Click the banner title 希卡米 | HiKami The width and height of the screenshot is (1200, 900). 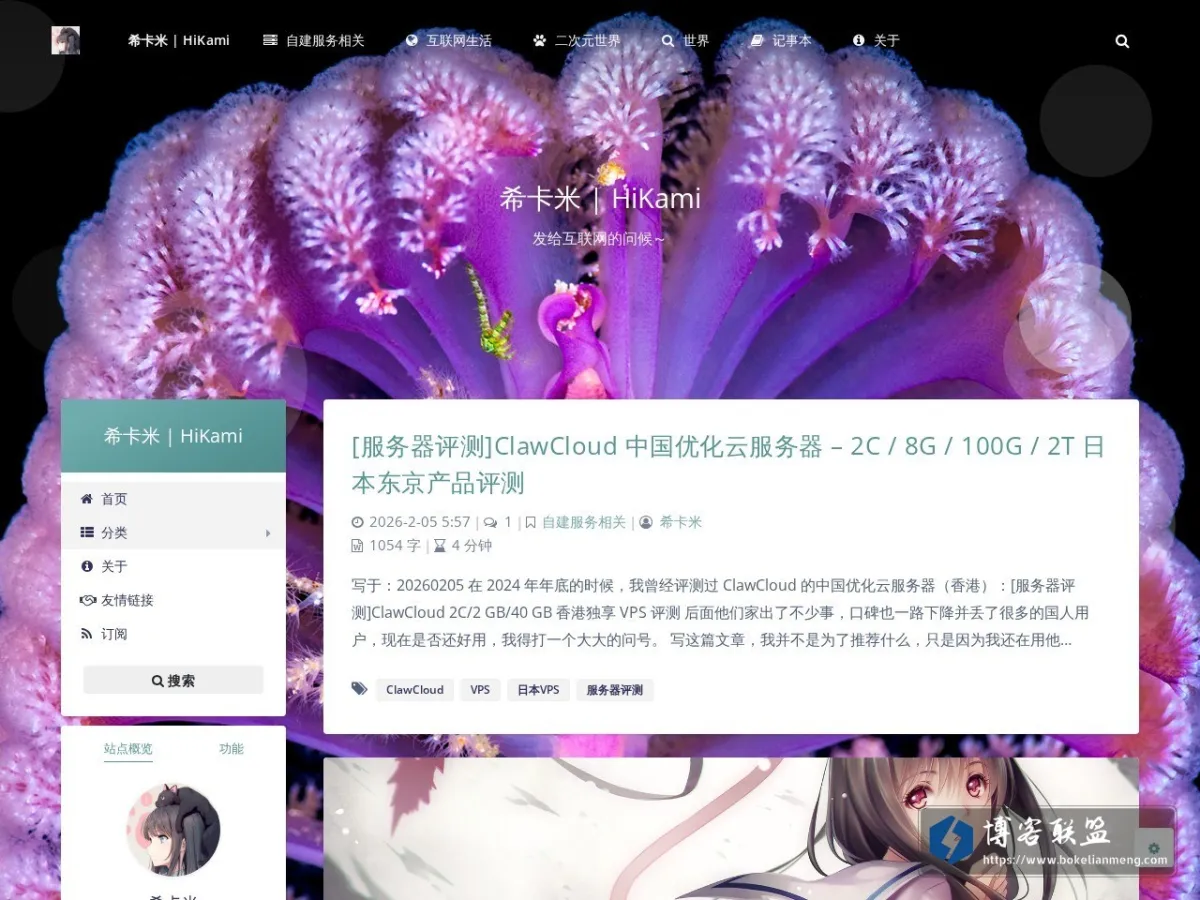coord(600,198)
